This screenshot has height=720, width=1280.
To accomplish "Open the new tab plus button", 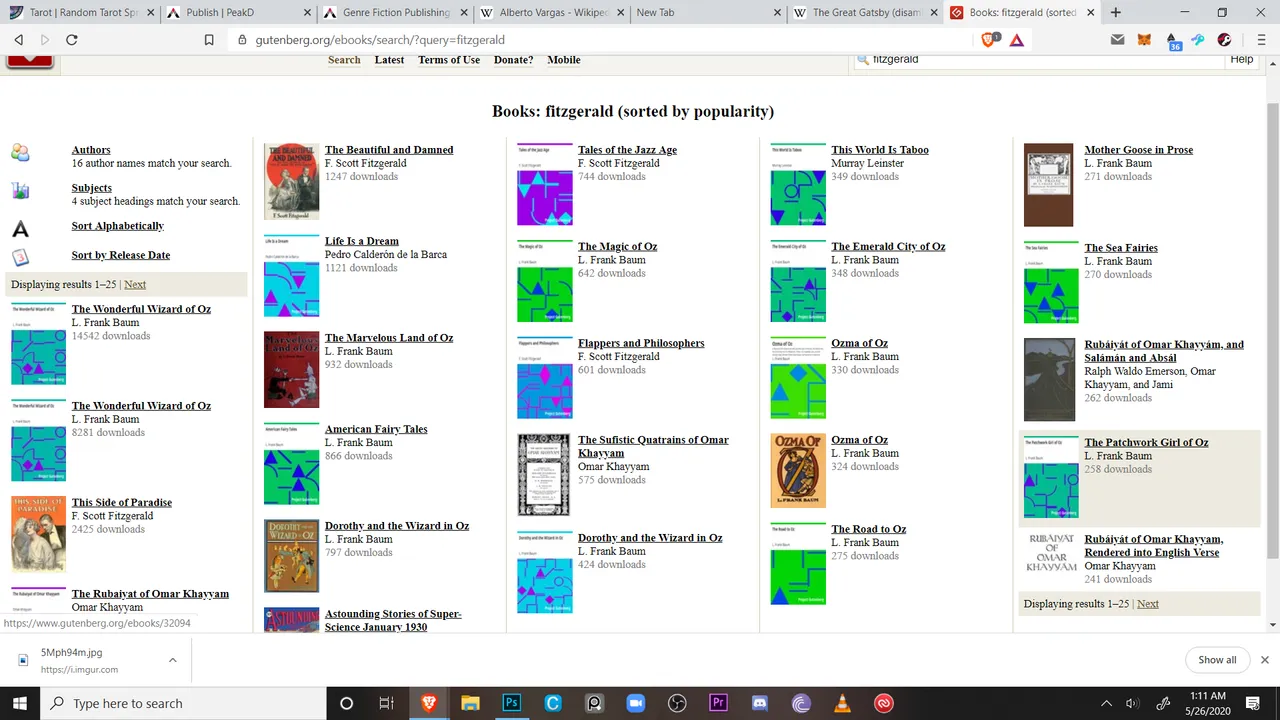I will [x=1116, y=13].
